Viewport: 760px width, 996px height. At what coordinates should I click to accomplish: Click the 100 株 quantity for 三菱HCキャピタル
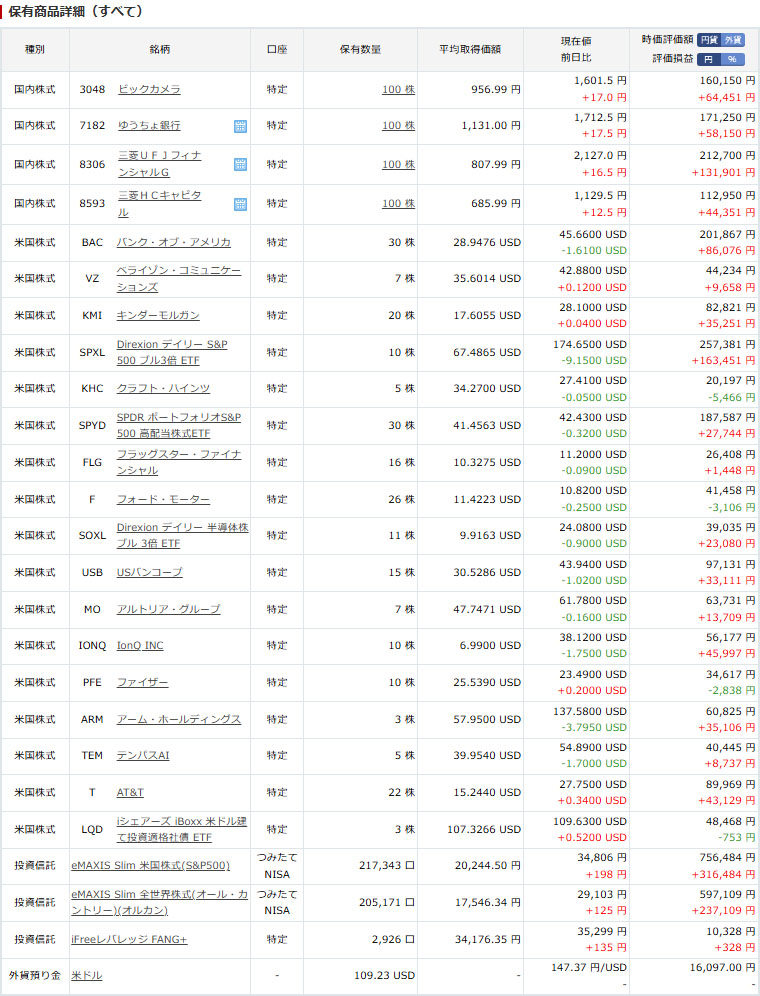[x=397, y=204]
